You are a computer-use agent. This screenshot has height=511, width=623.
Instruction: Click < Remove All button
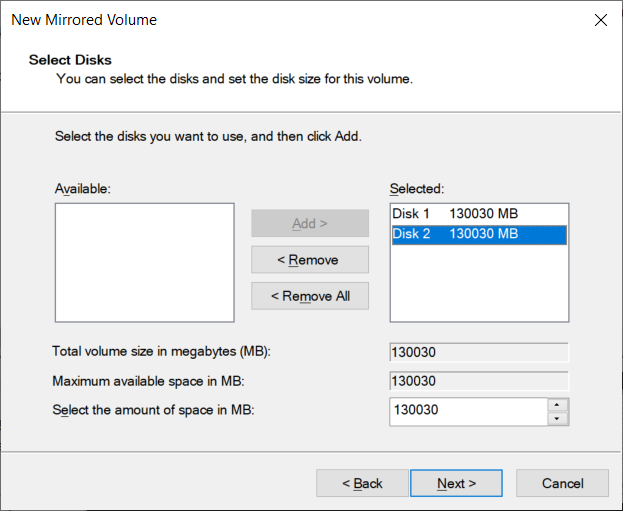[310, 296]
